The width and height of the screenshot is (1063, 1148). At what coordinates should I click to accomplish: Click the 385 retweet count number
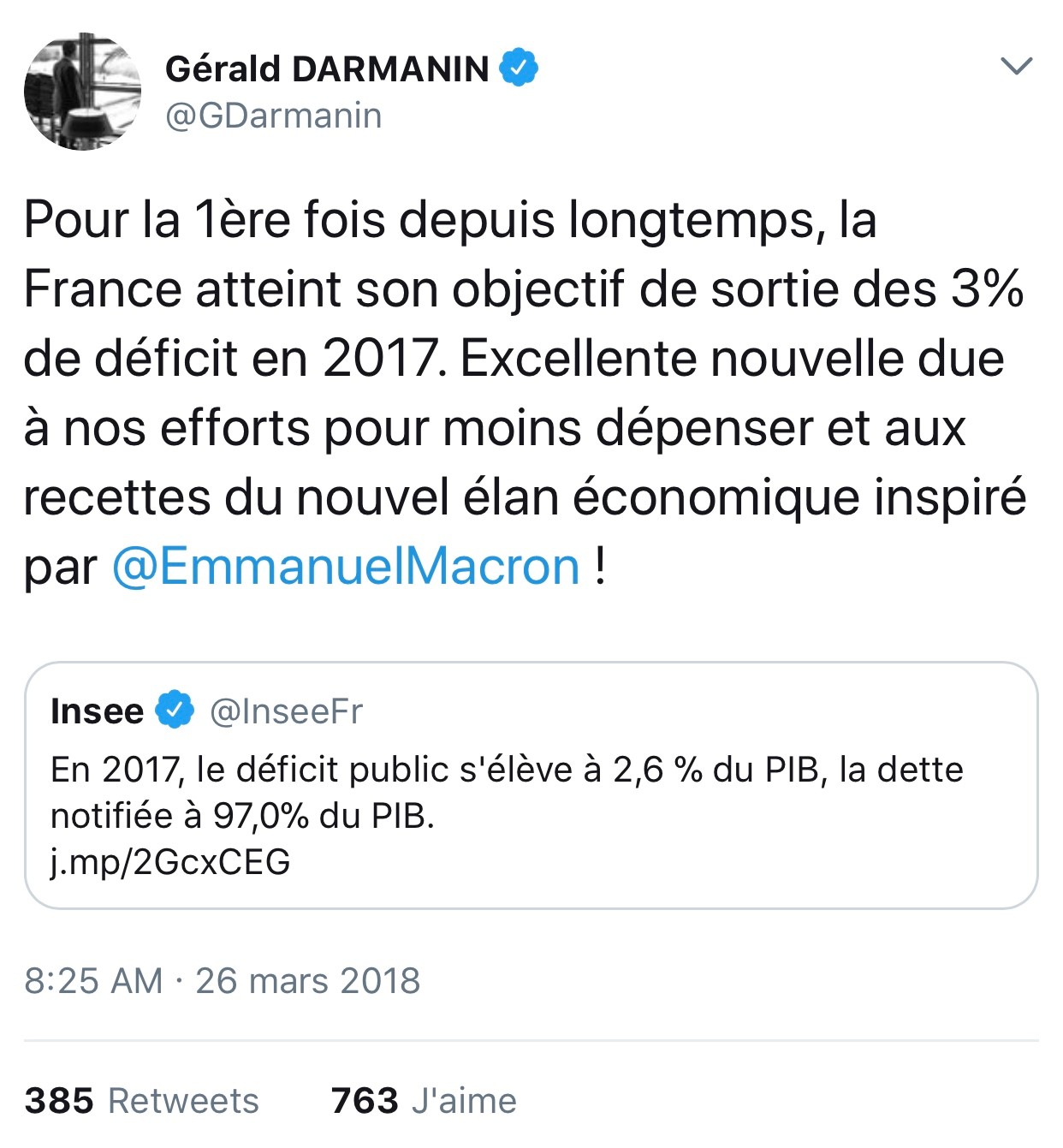[59, 1100]
